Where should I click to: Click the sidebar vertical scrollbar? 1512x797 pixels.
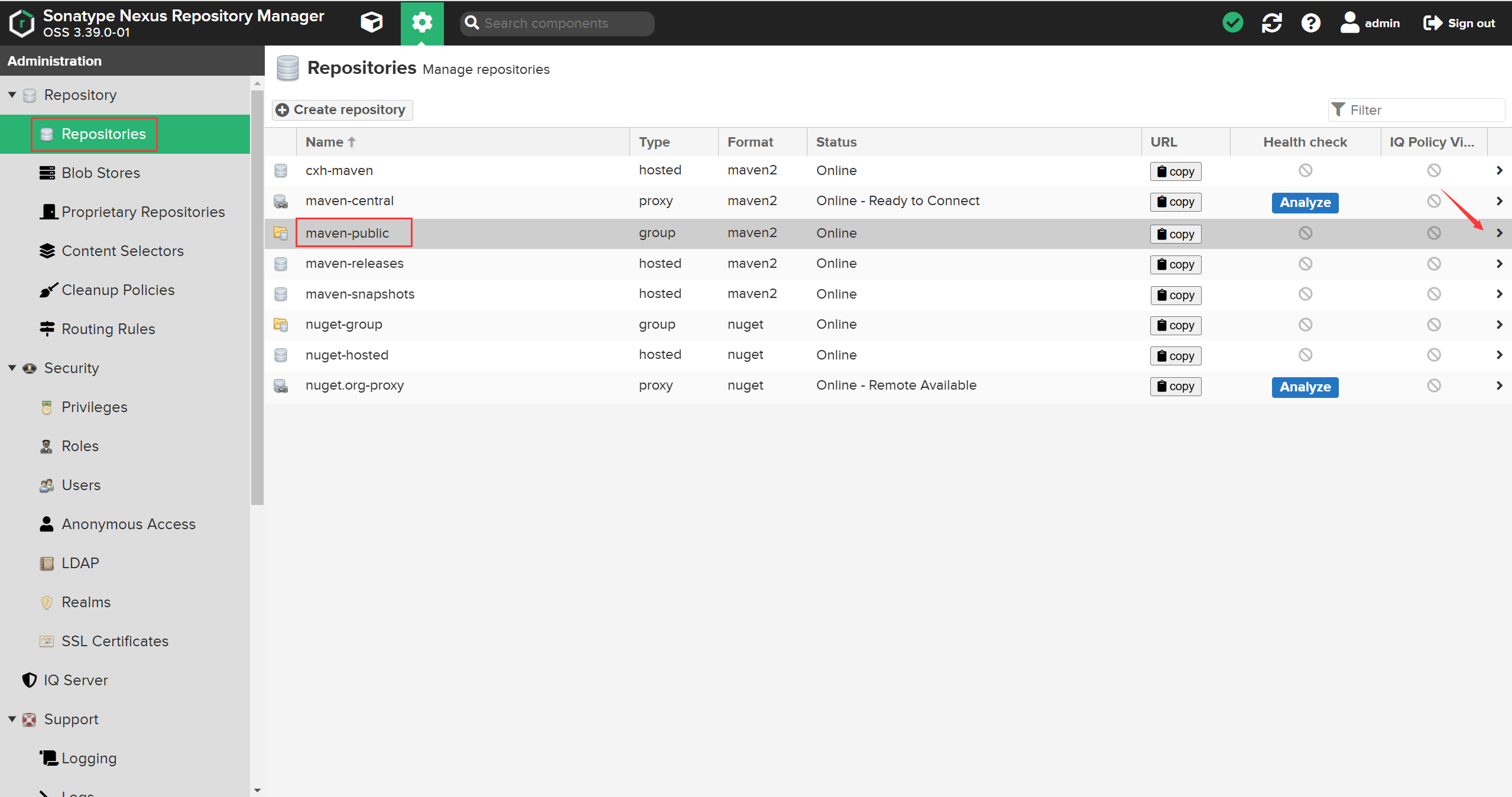[x=257, y=296]
